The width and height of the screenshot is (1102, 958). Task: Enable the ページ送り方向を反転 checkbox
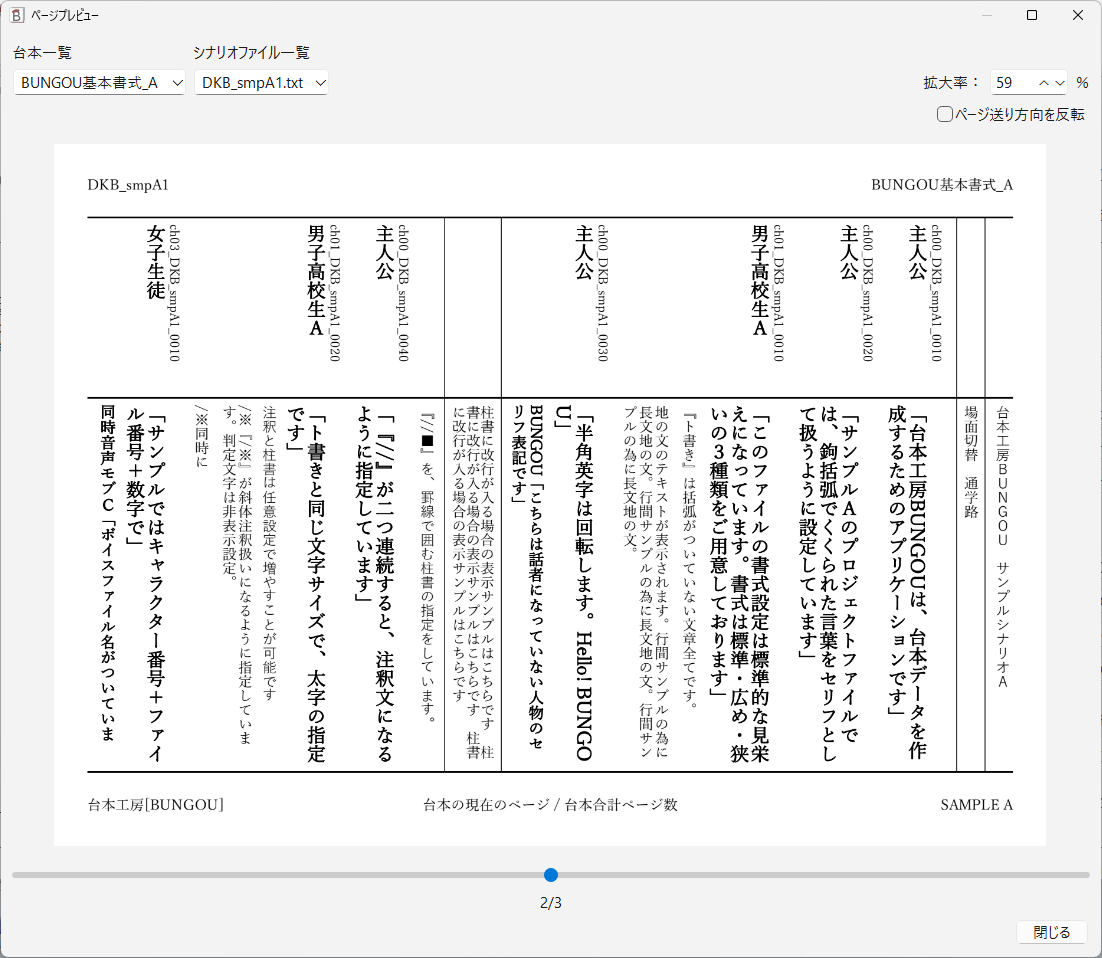coord(943,115)
